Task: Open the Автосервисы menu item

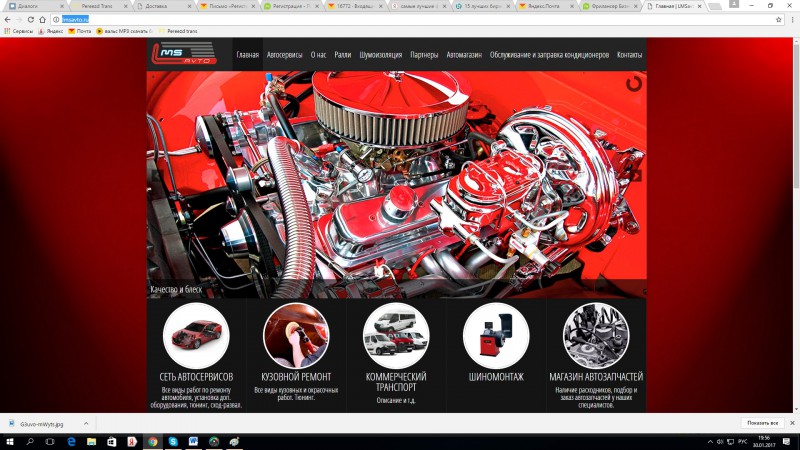Action: click(x=284, y=55)
